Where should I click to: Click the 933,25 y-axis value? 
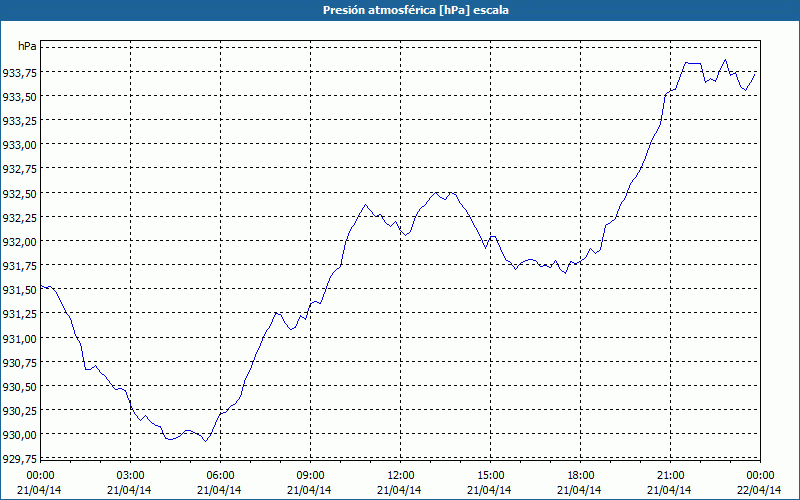19,121
